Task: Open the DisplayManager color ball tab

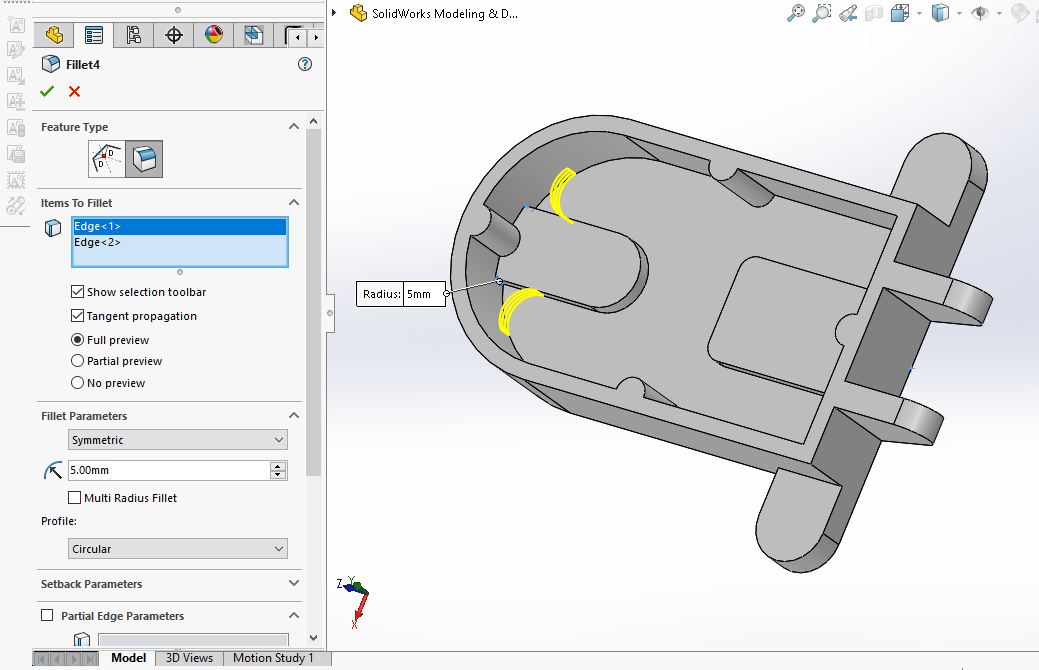Action: click(x=213, y=36)
